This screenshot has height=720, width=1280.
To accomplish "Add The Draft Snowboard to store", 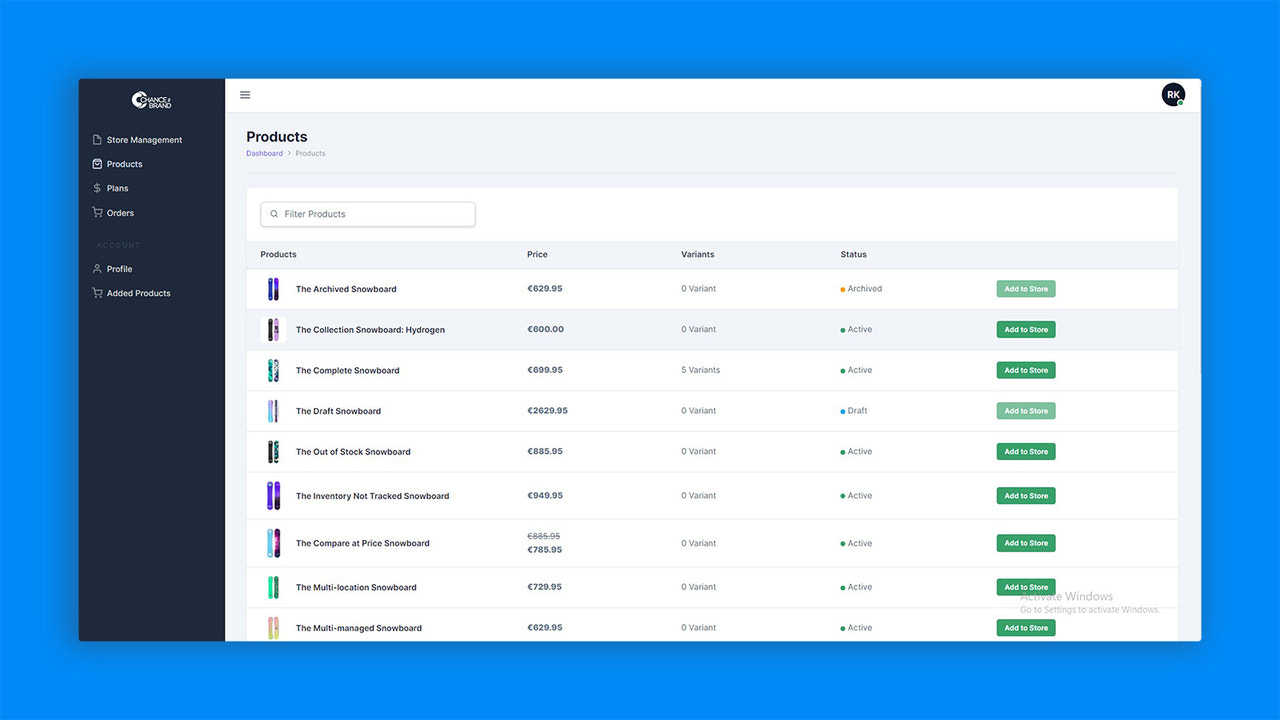I will click(x=1026, y=411).
